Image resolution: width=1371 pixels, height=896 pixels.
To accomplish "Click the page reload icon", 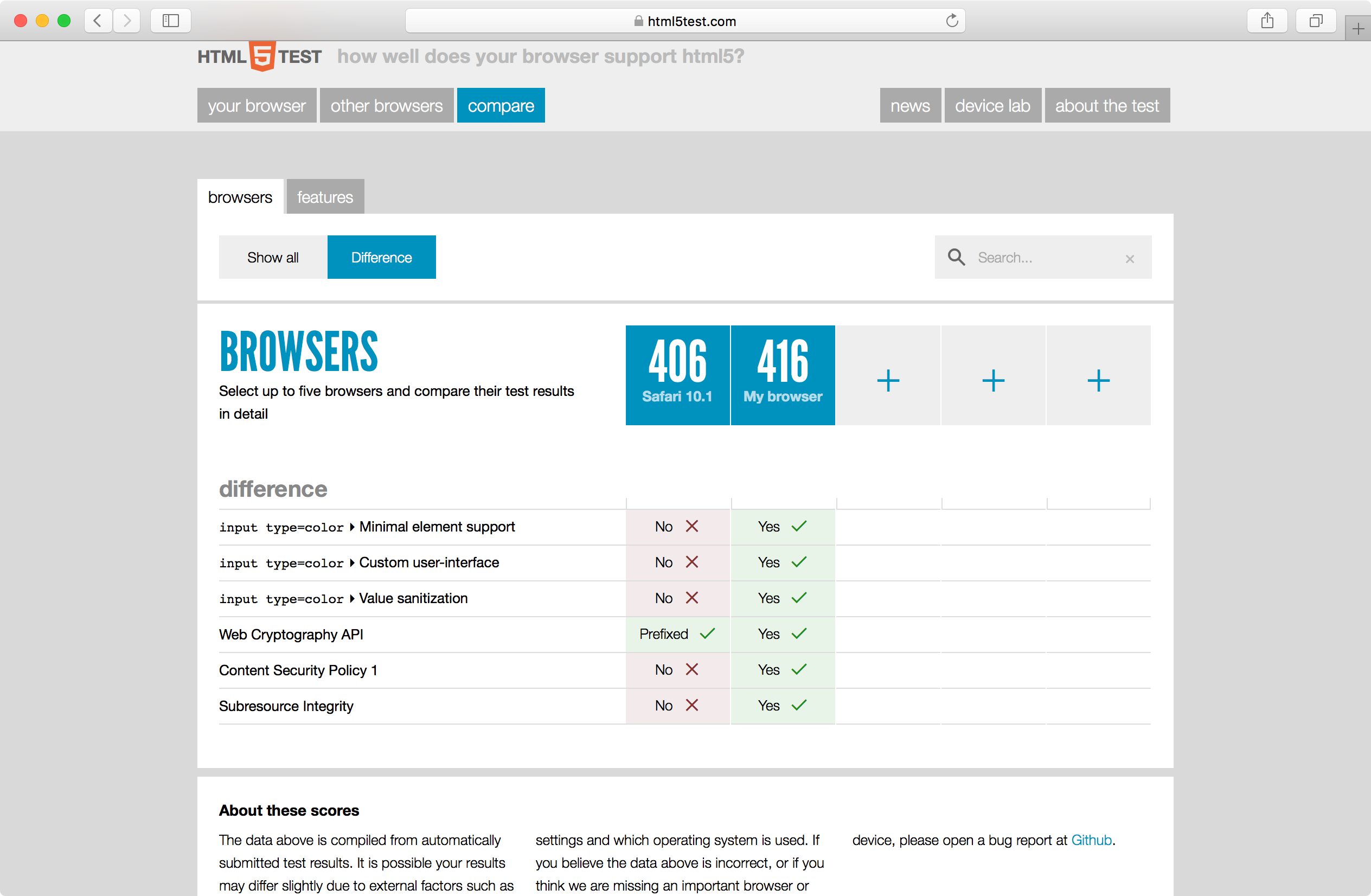I will tap(952, 21).
